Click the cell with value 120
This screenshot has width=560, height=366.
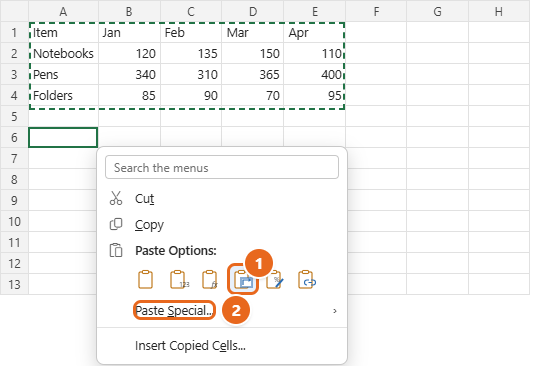(129, 54)
